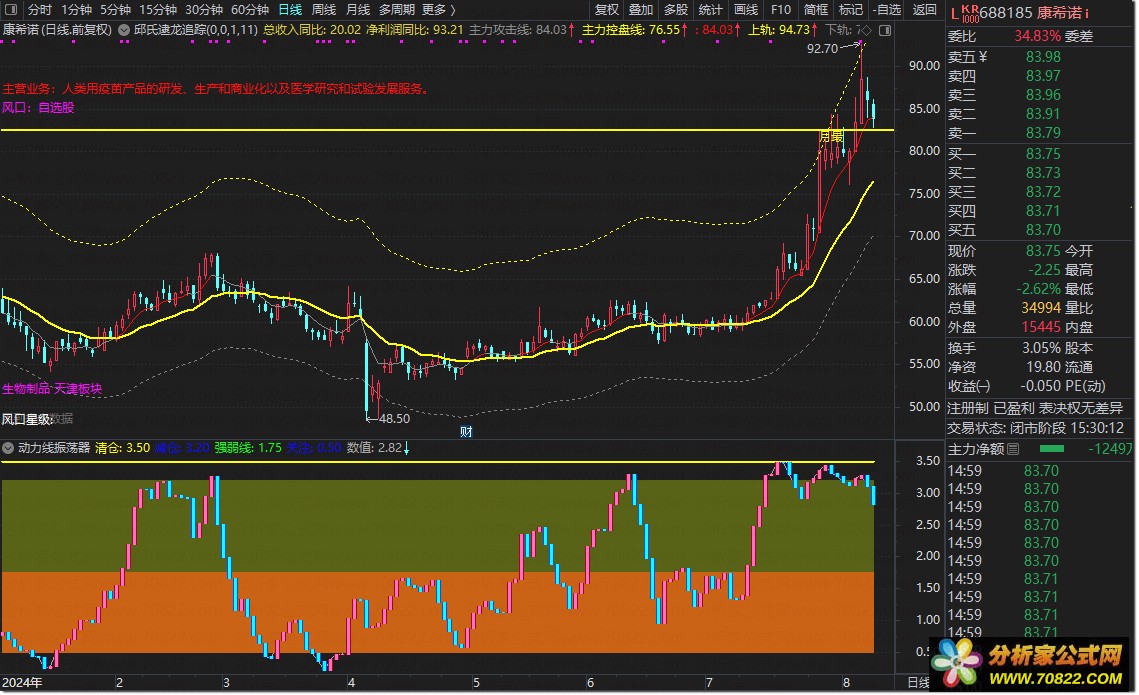Viewport: 1139px width, 695px height.
Task: Click the 上轨 94.73 indicator value
Action: [x=779, y=30]
